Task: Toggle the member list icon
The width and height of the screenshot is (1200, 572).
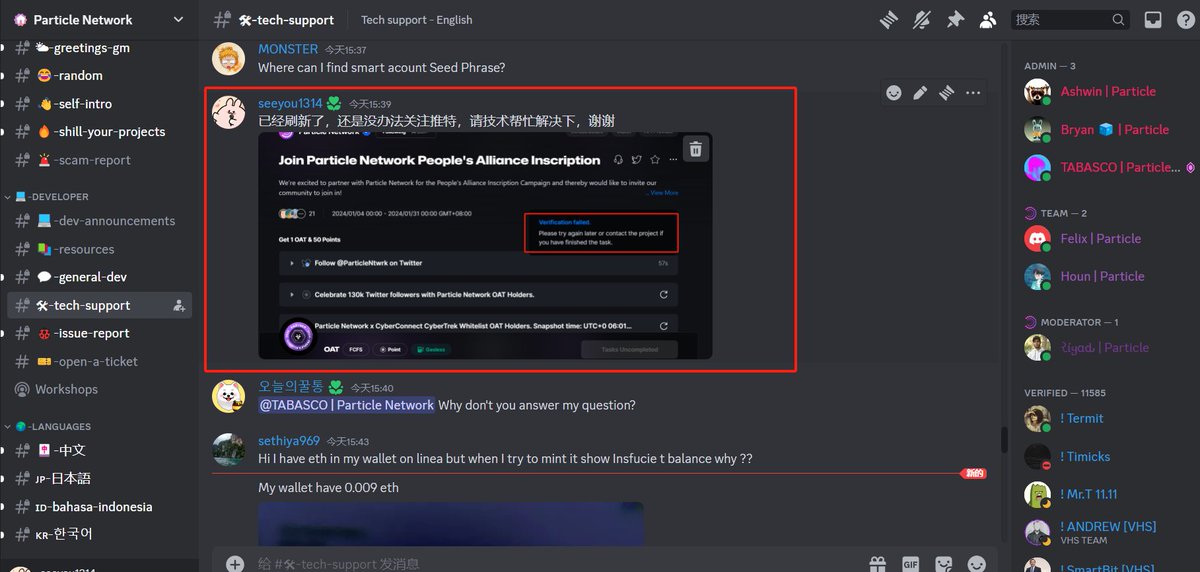Action: tap(988, 19)
